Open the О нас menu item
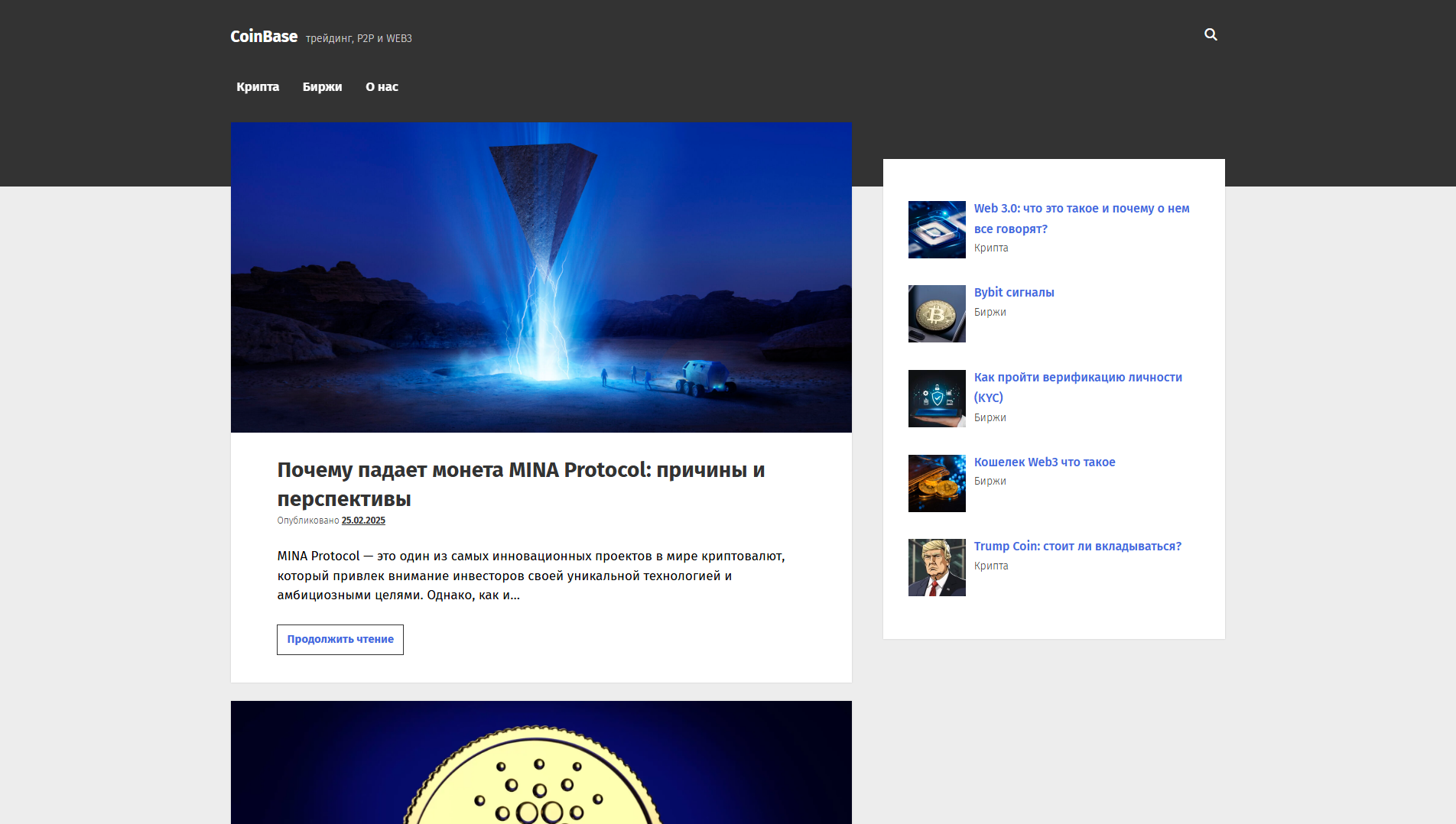The image size is (1456, 824). pyautogui.click(x=382, y=87)
